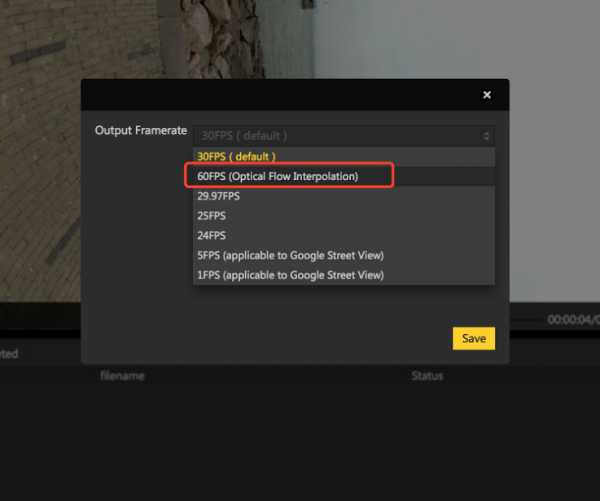600x501 pixels.
Task: Select 30FPS (default) option
Action: [x=237, y=157]
